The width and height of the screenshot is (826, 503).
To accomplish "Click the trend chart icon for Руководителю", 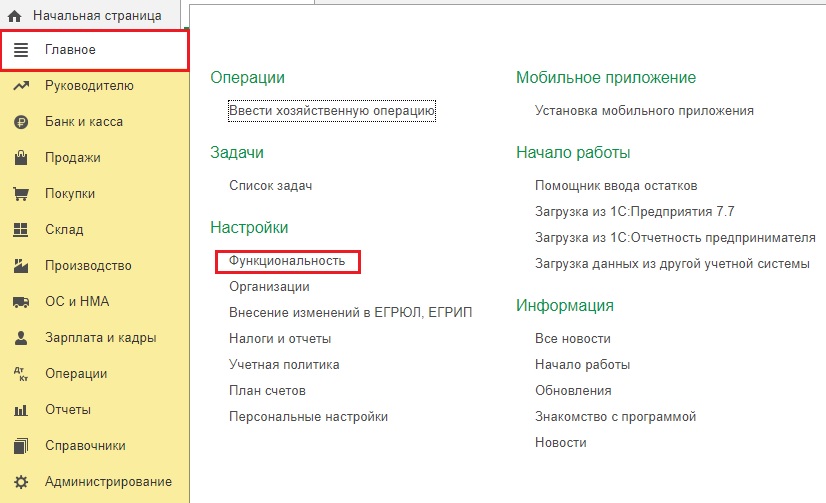I will pos(20,86).
